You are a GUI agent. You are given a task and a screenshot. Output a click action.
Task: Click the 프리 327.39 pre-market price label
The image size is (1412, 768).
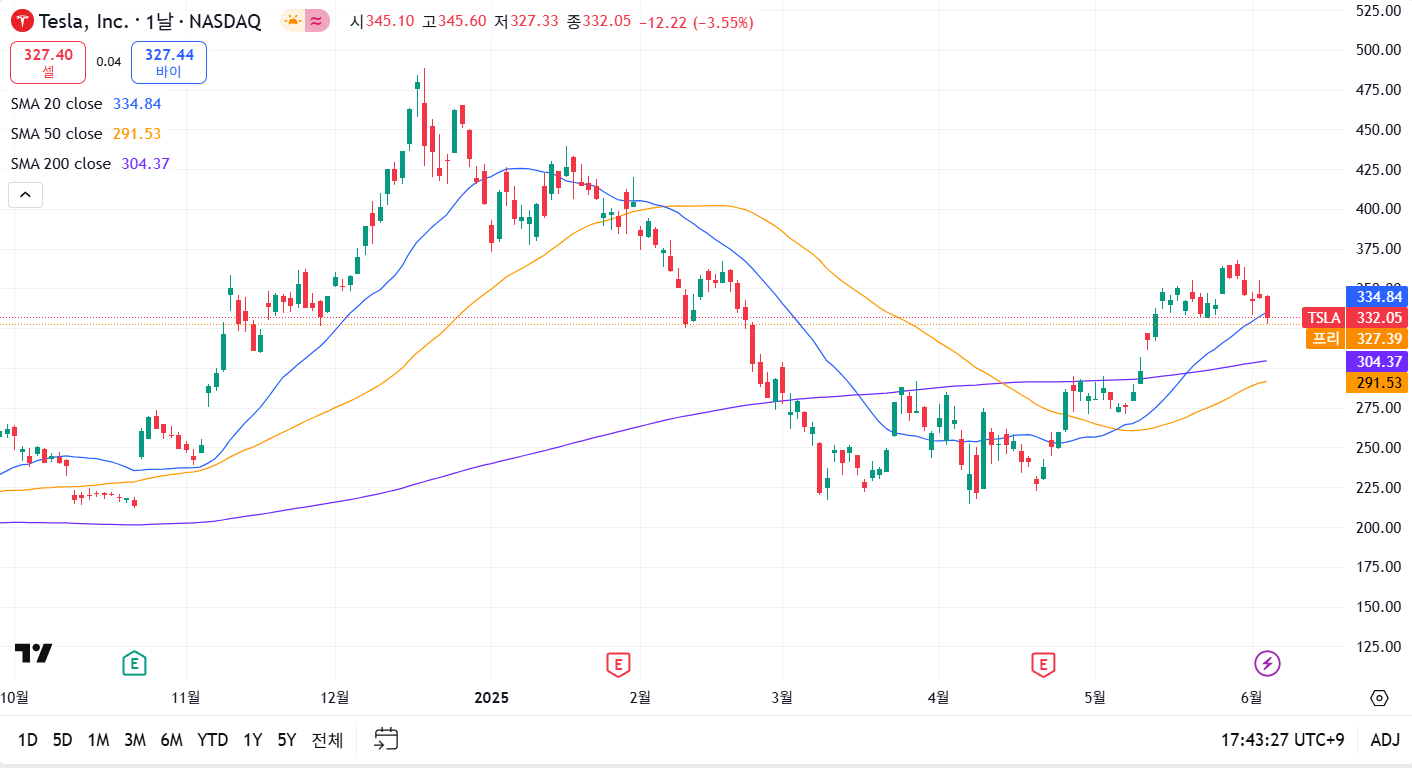(x=1355, y=338)
